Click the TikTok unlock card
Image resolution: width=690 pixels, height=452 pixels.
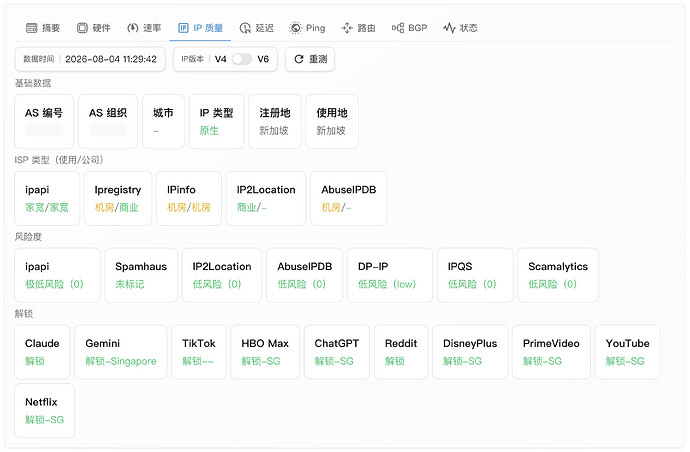199,352
